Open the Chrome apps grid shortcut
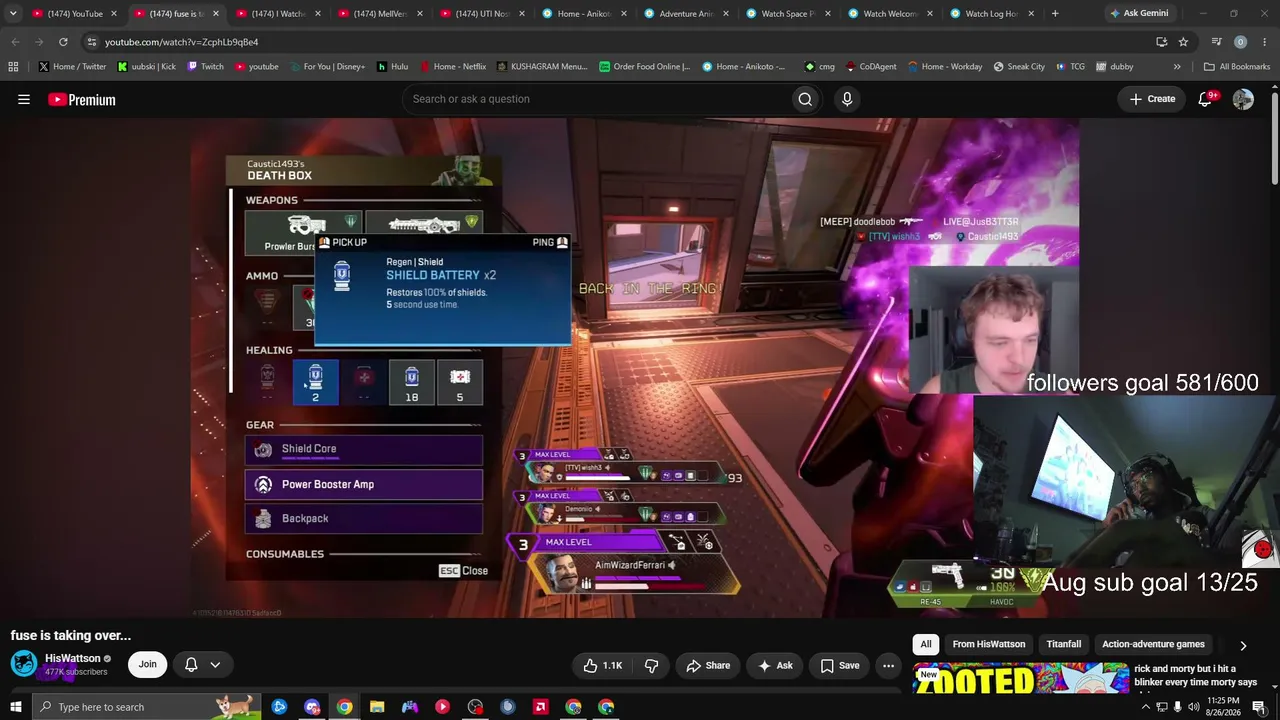1280x720 pixels. (x=13, y=67)
